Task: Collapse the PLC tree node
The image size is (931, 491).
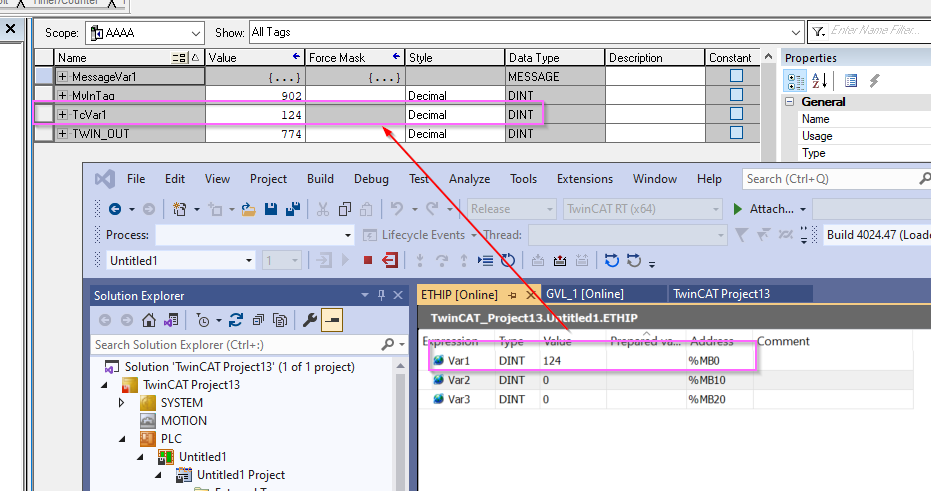Action: click(122, 439)
